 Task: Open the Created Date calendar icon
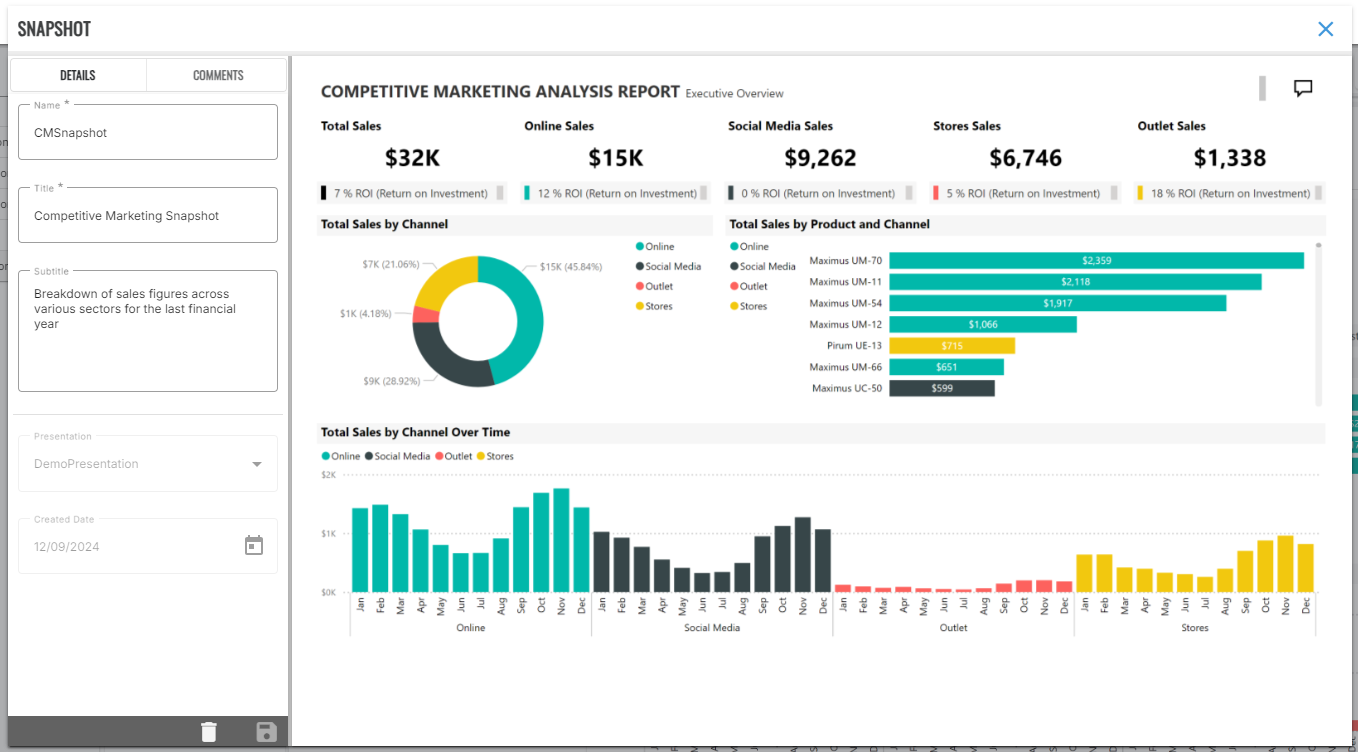[x=254, y=545]
